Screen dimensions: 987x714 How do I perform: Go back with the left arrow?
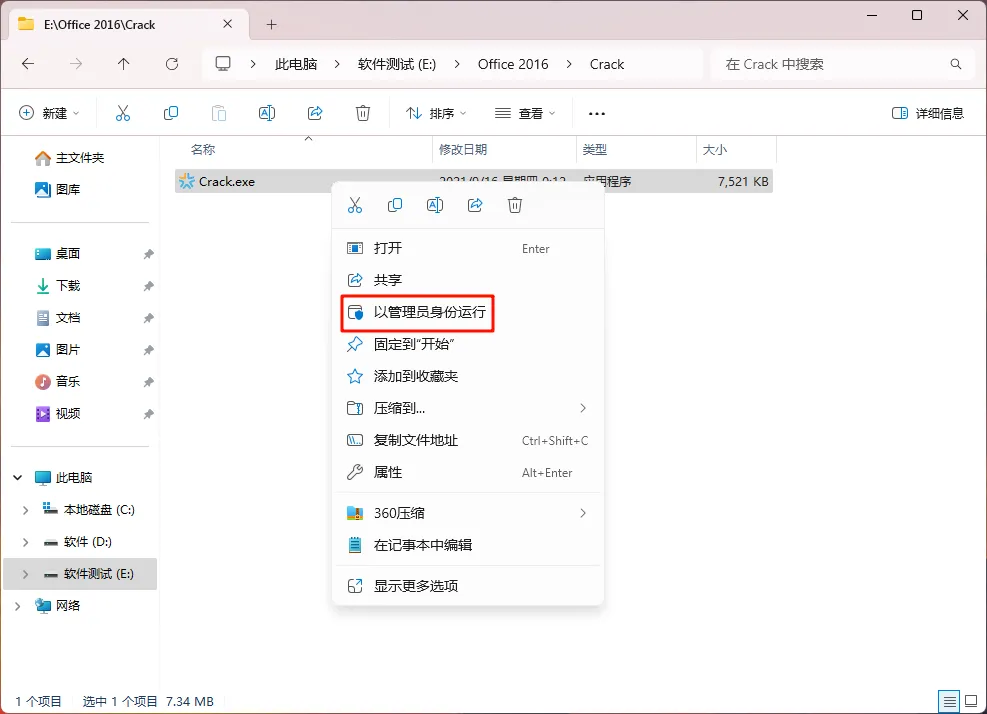pyautogui.click(x=28, y=64)
